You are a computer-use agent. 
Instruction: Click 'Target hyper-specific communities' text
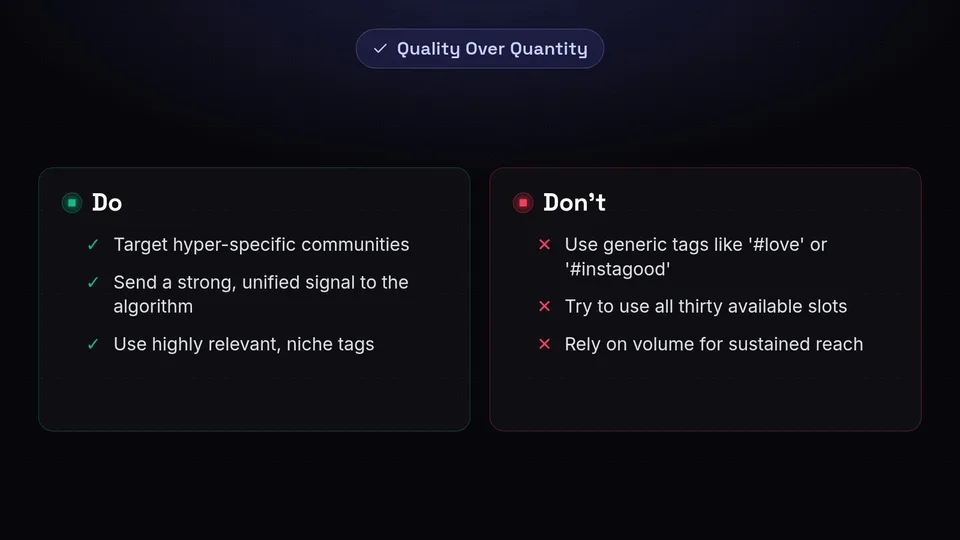pos(261,244)
